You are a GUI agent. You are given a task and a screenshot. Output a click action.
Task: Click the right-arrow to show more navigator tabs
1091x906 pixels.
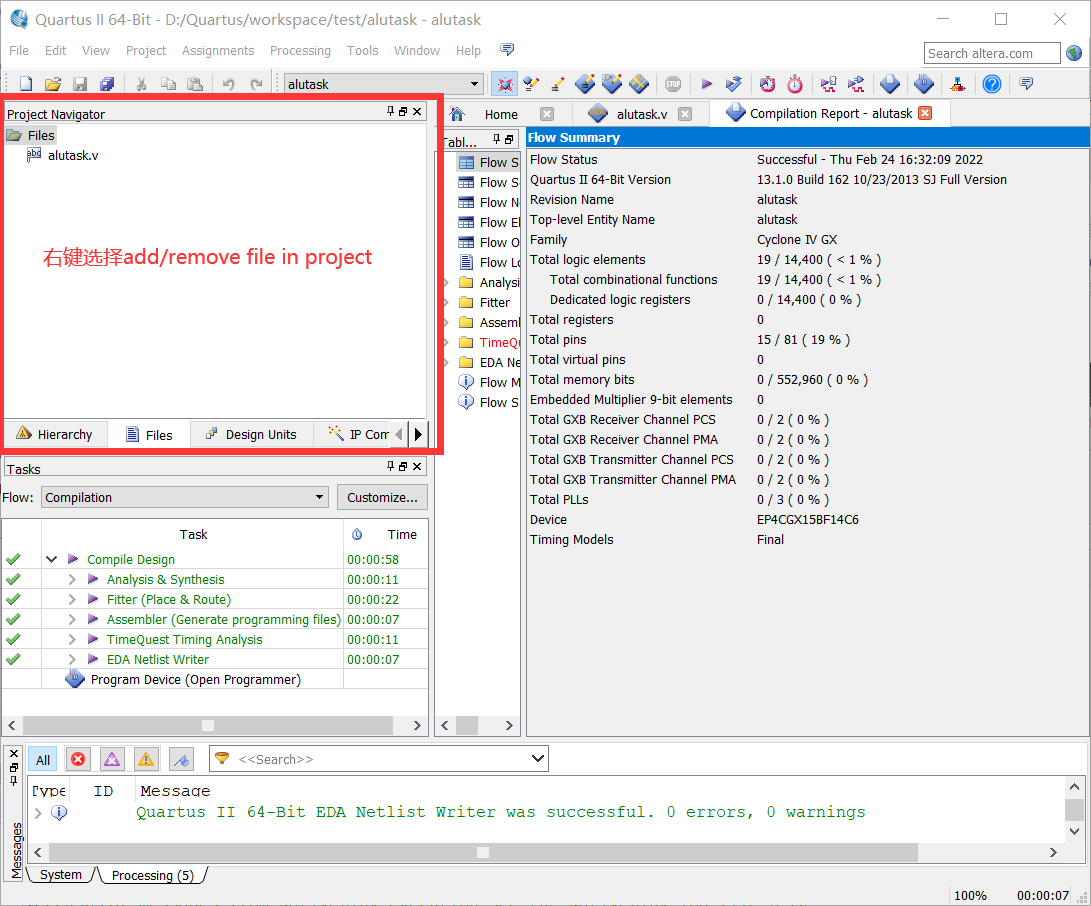(417, 434)
